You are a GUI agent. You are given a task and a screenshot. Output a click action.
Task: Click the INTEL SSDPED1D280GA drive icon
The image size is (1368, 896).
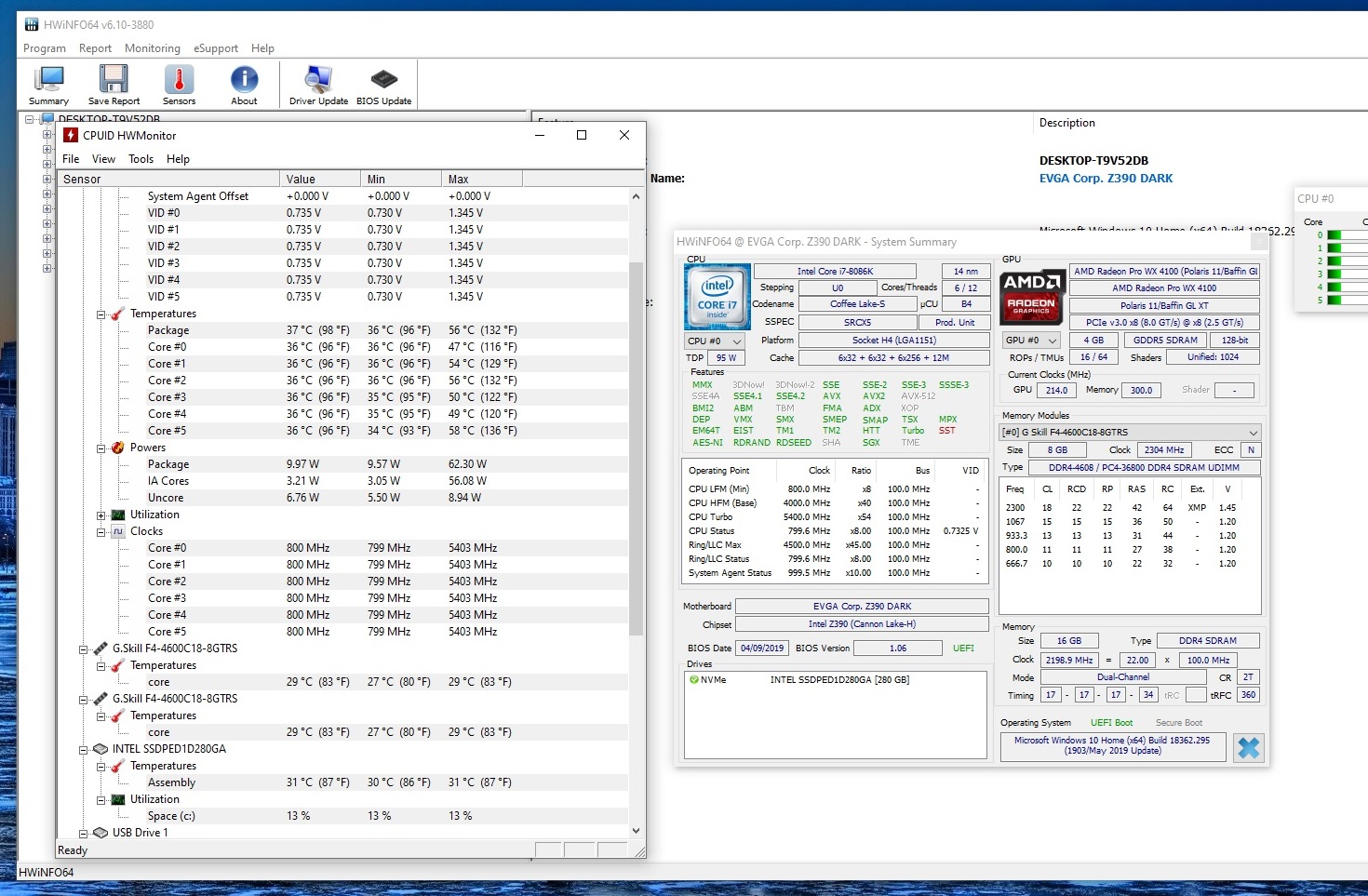pyautogui.click(x=101, y=749)
